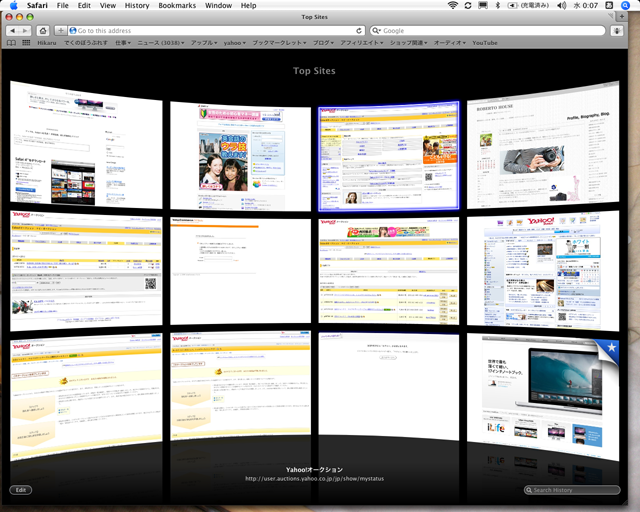
Task: Click the menu bar clock 水 0:07
Action: [586, 5]
